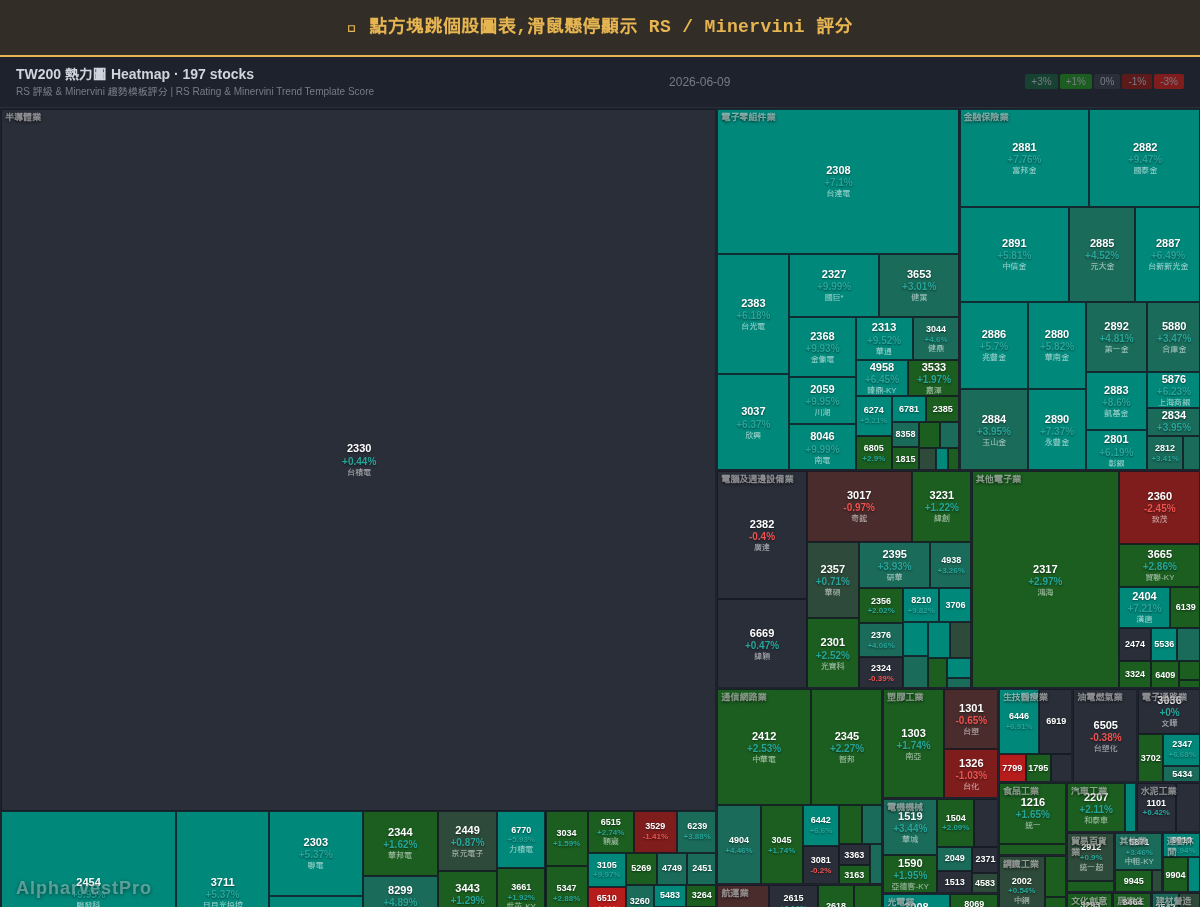Screen dimensions: 1200x907
Task: Open the 2301 光寶科 block
Action: click(x=833, y=653)
